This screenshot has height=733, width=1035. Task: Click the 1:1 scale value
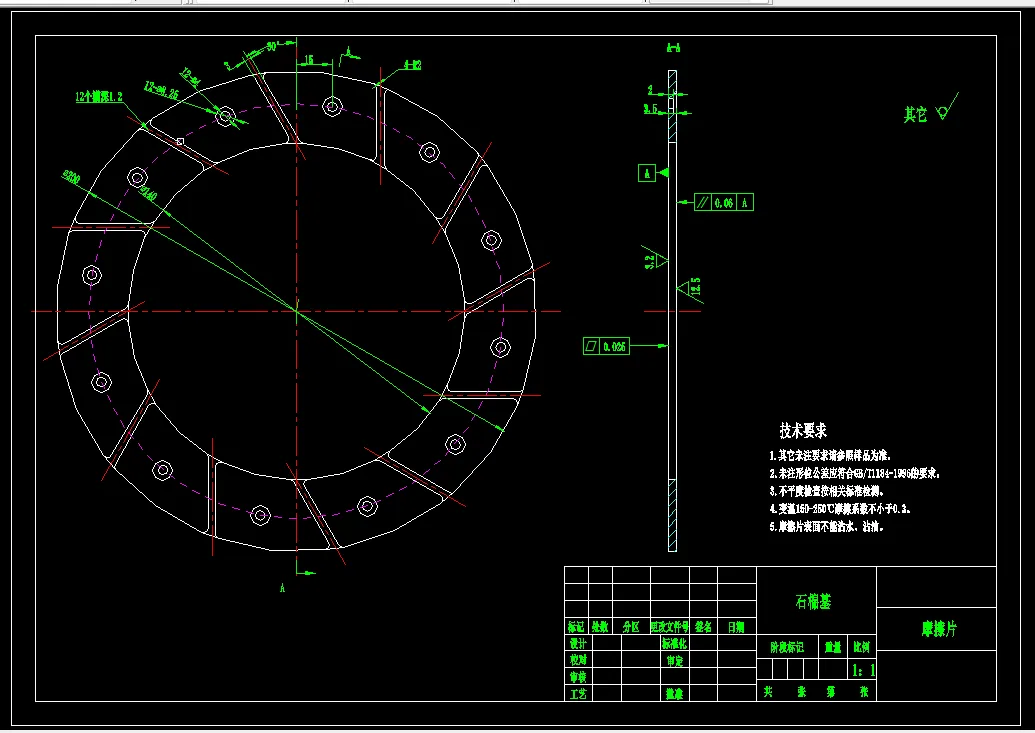(863, 670)
